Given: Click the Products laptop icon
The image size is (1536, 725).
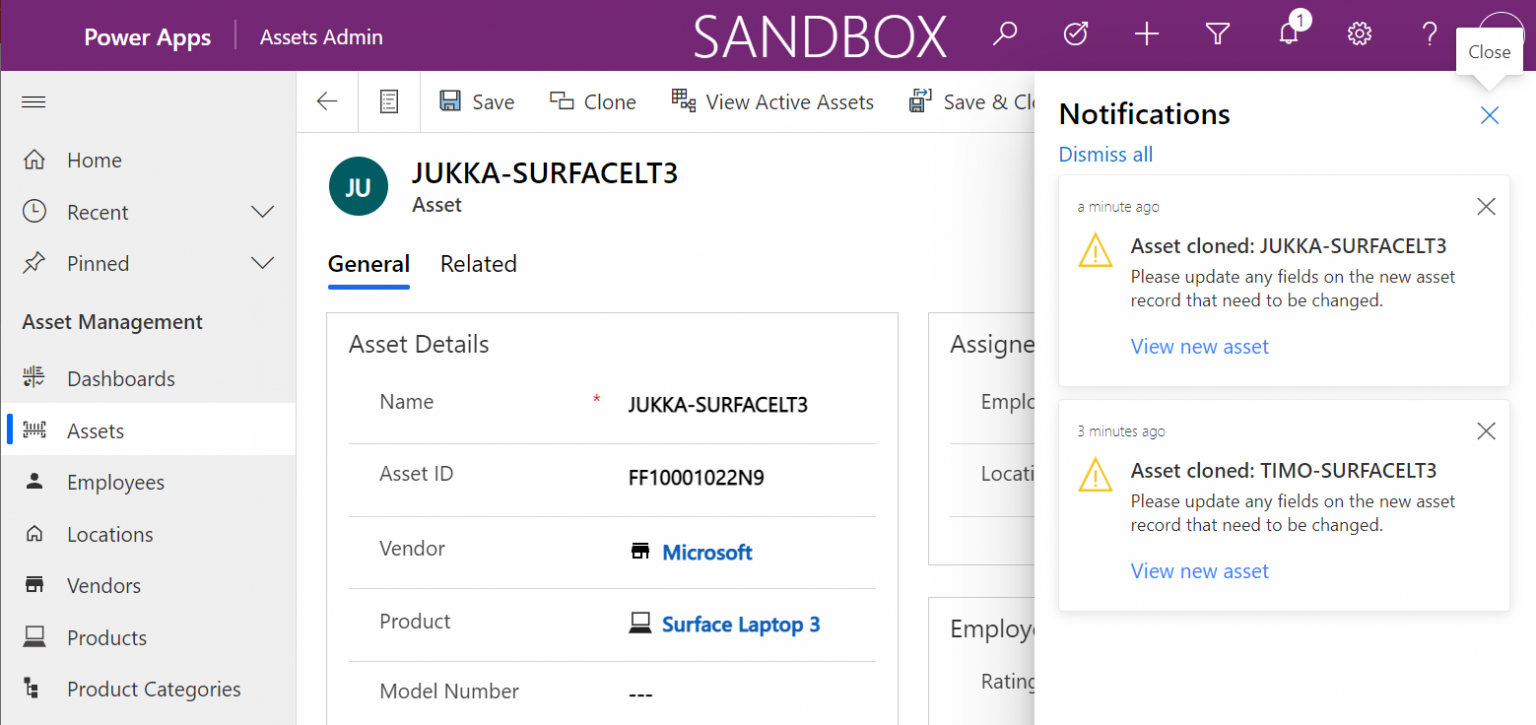Looking at the screenshot, I should (34, 637).
